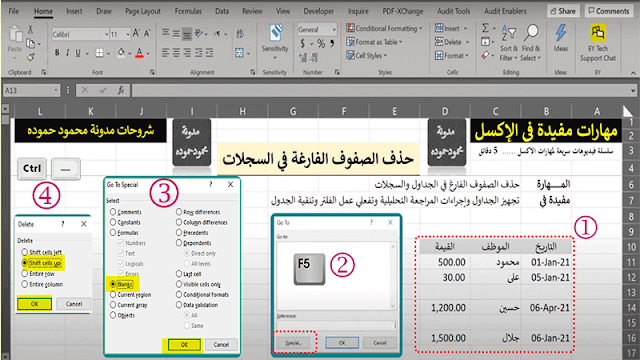Image resolution: width=640 pixels, height=360 pixels.
Task: Click the Format Painter brush icon
Action: click(30, 58)
